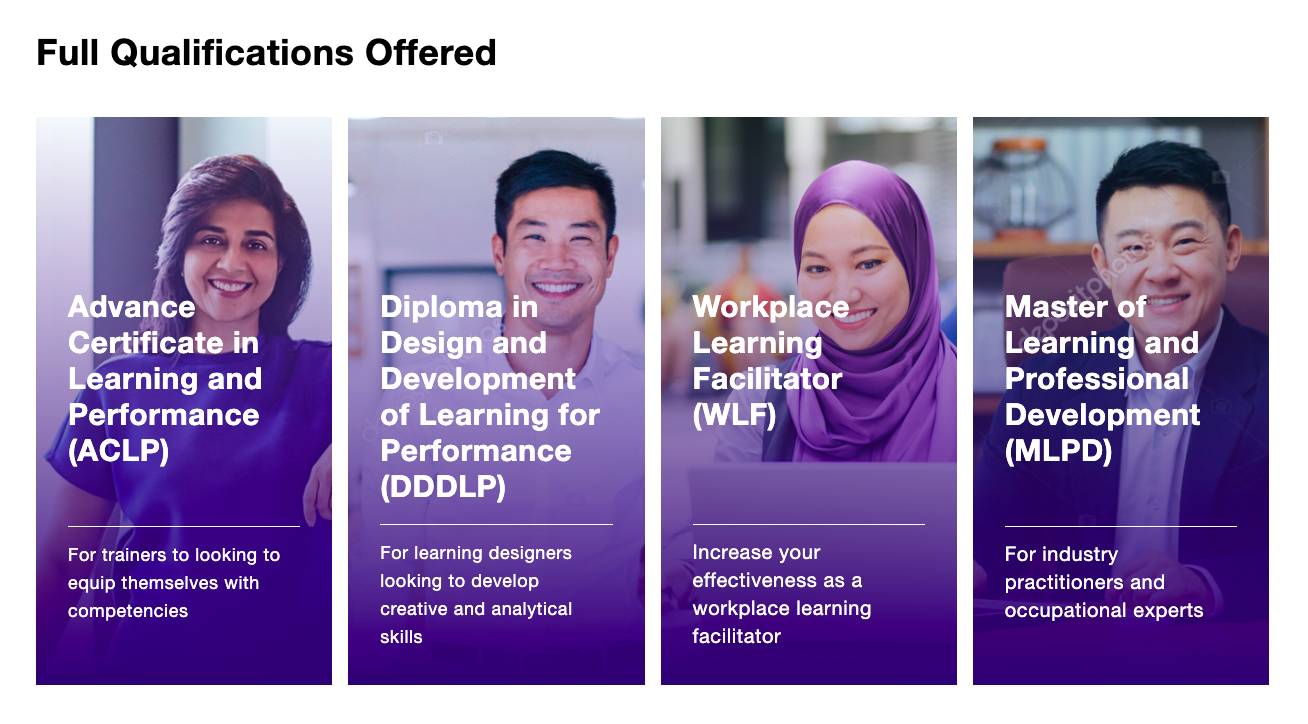Click the Full Qualifications Offered heading

[x=266, y=52]
